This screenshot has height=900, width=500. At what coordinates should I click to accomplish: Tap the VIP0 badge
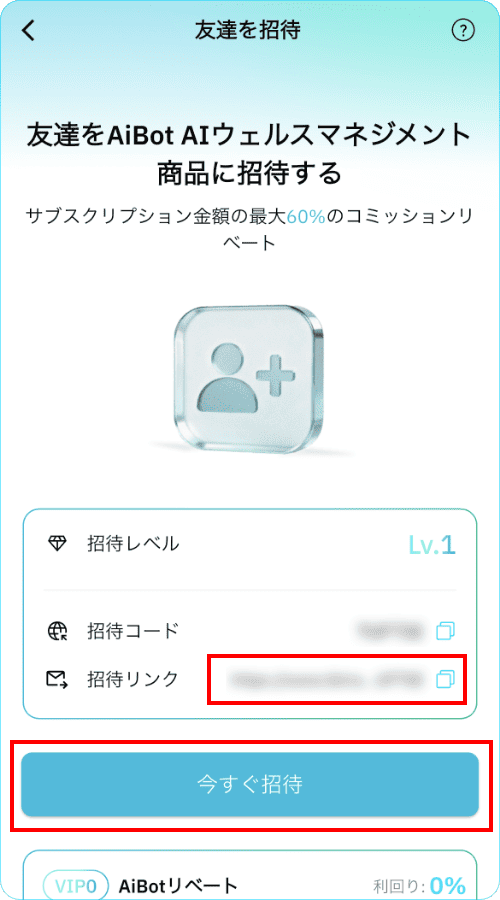click(x=76, y=883)
